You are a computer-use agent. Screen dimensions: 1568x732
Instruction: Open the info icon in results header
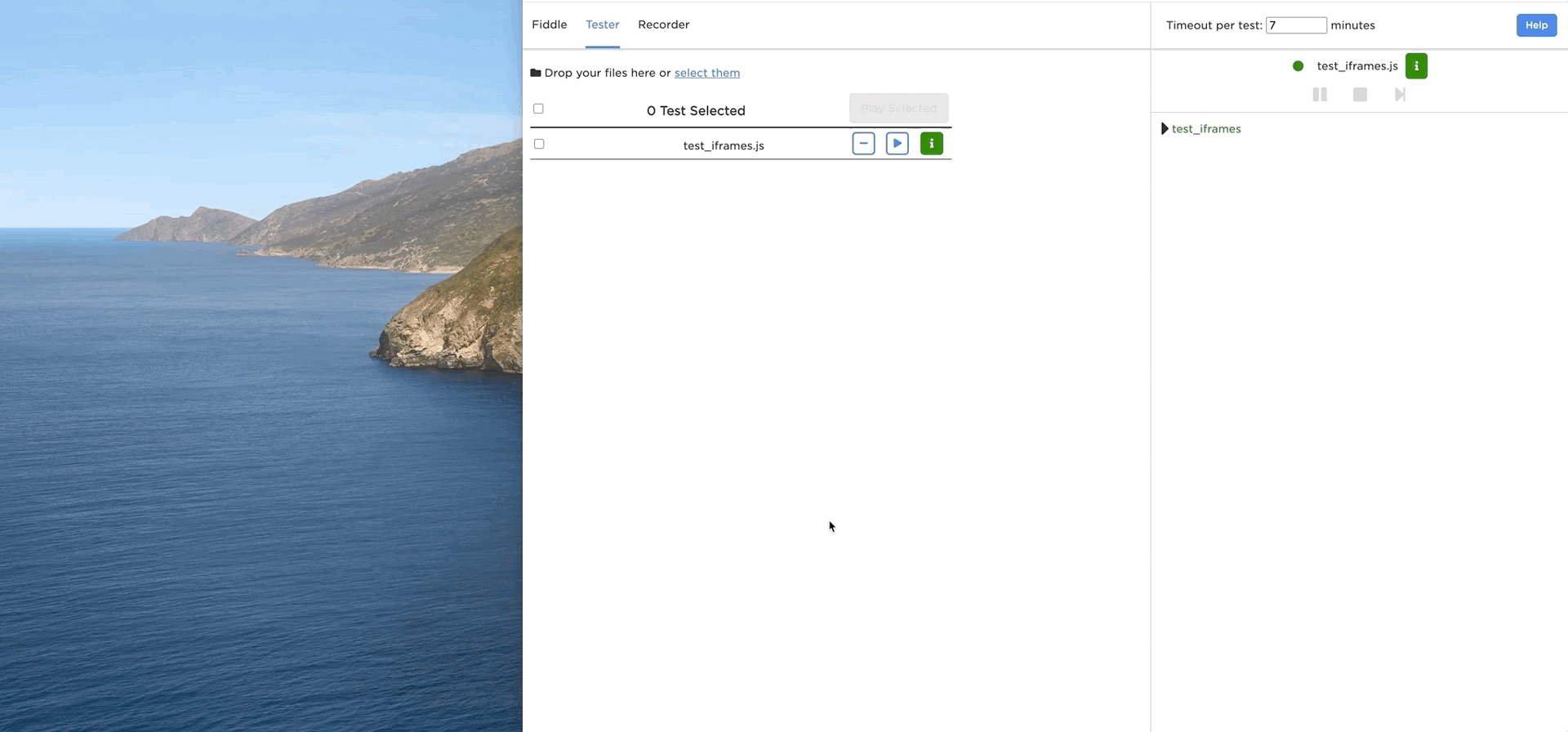(1415, 66)
